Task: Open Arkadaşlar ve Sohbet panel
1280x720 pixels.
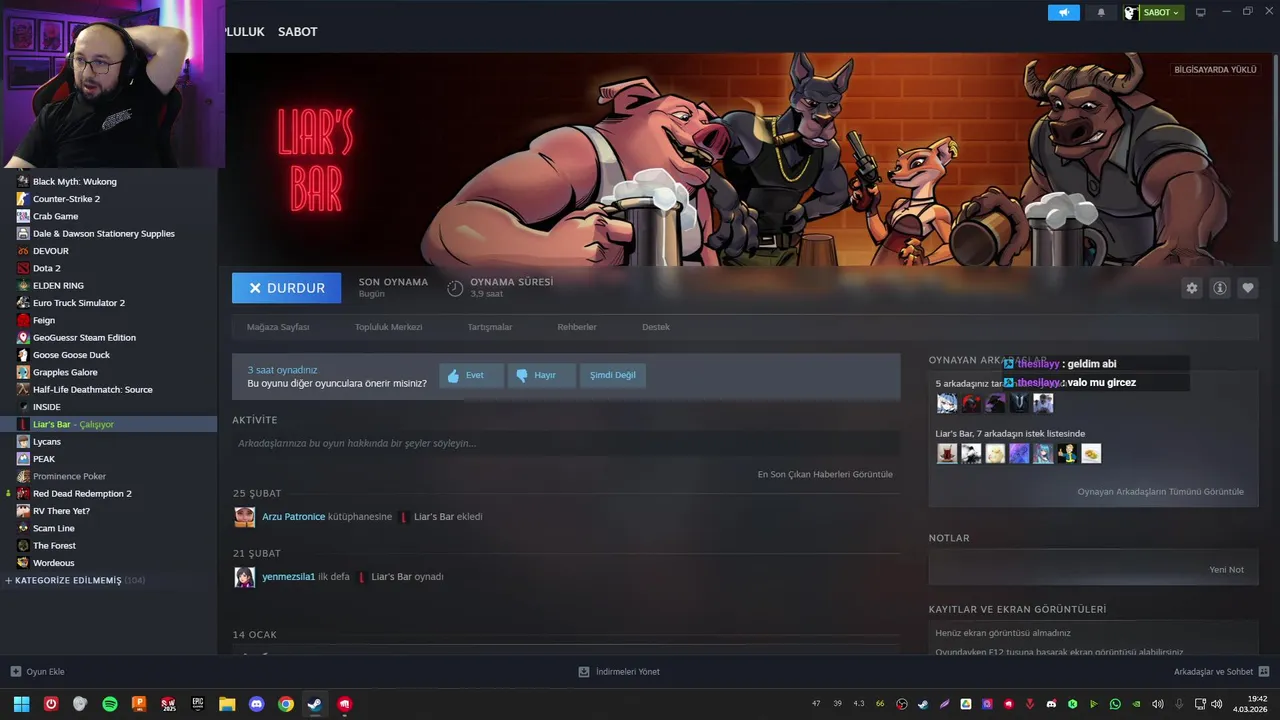Action: pyautogui.click(x=1221, y=672)
